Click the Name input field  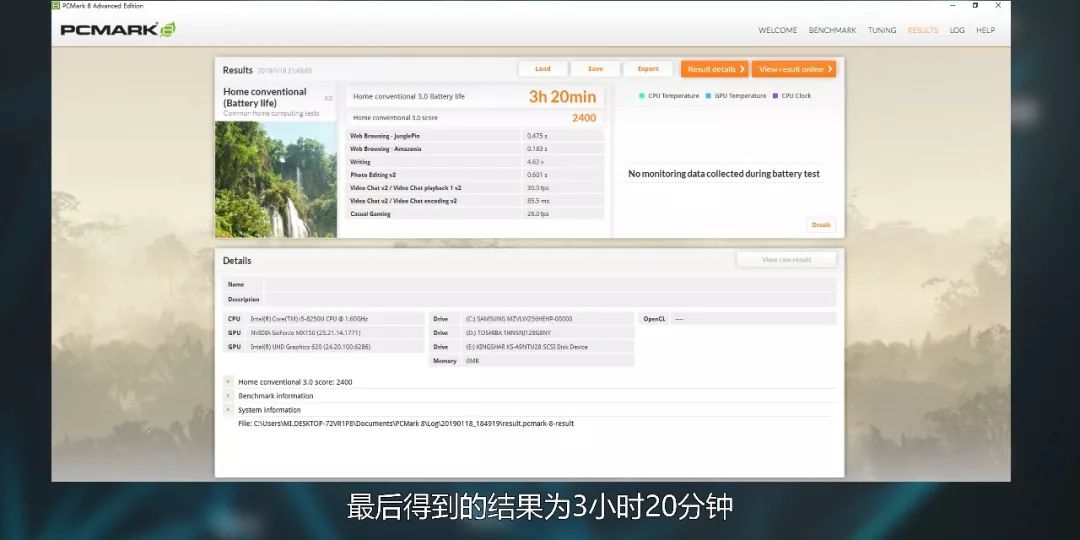tap(550, 284)
